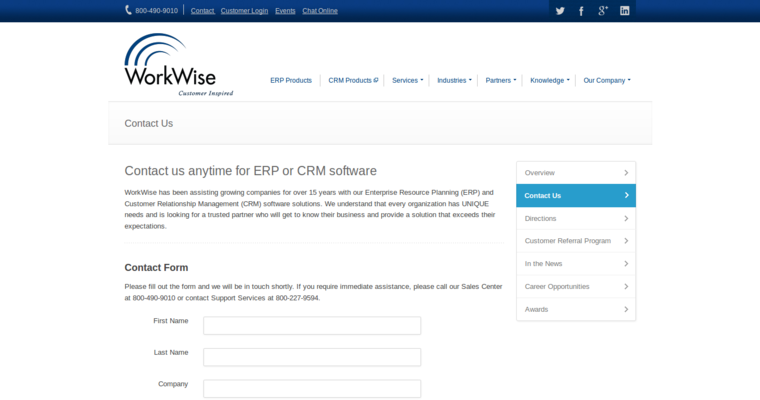The image size is (760, 400).
Task: Select Directions in the sidebar
Action: pos(576,218)
